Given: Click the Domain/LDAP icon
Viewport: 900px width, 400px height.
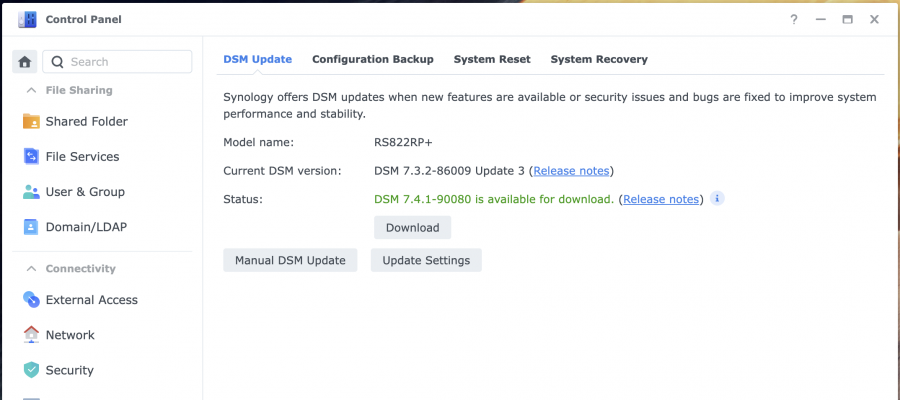Looking at the screenshot, I should point(31,227).
